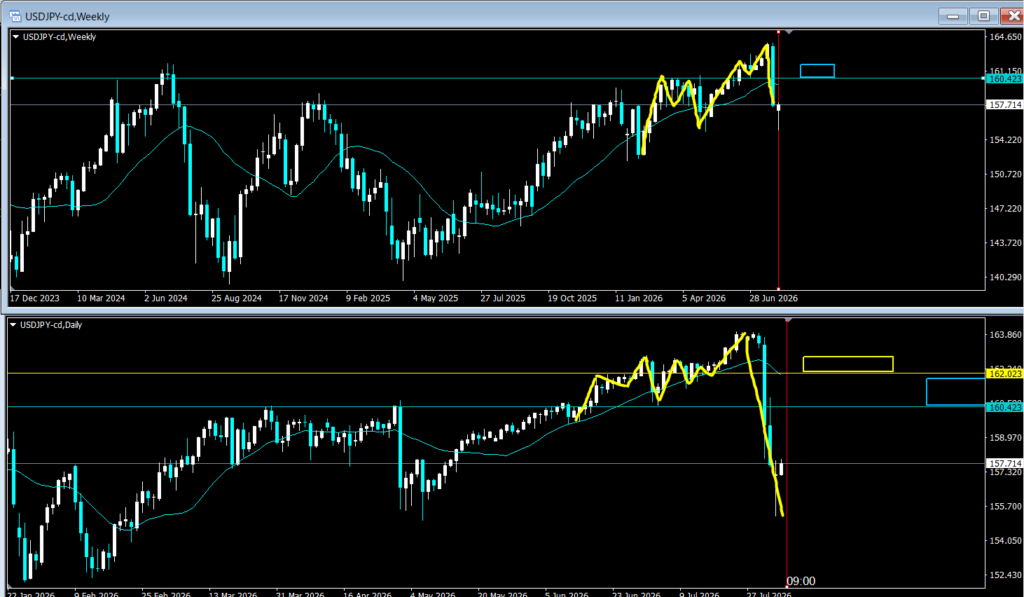Click the 162.023 yellow price tag on Daily scale
The width and height of the screenshot is (1024, 597).
[x=1004, y=374]
